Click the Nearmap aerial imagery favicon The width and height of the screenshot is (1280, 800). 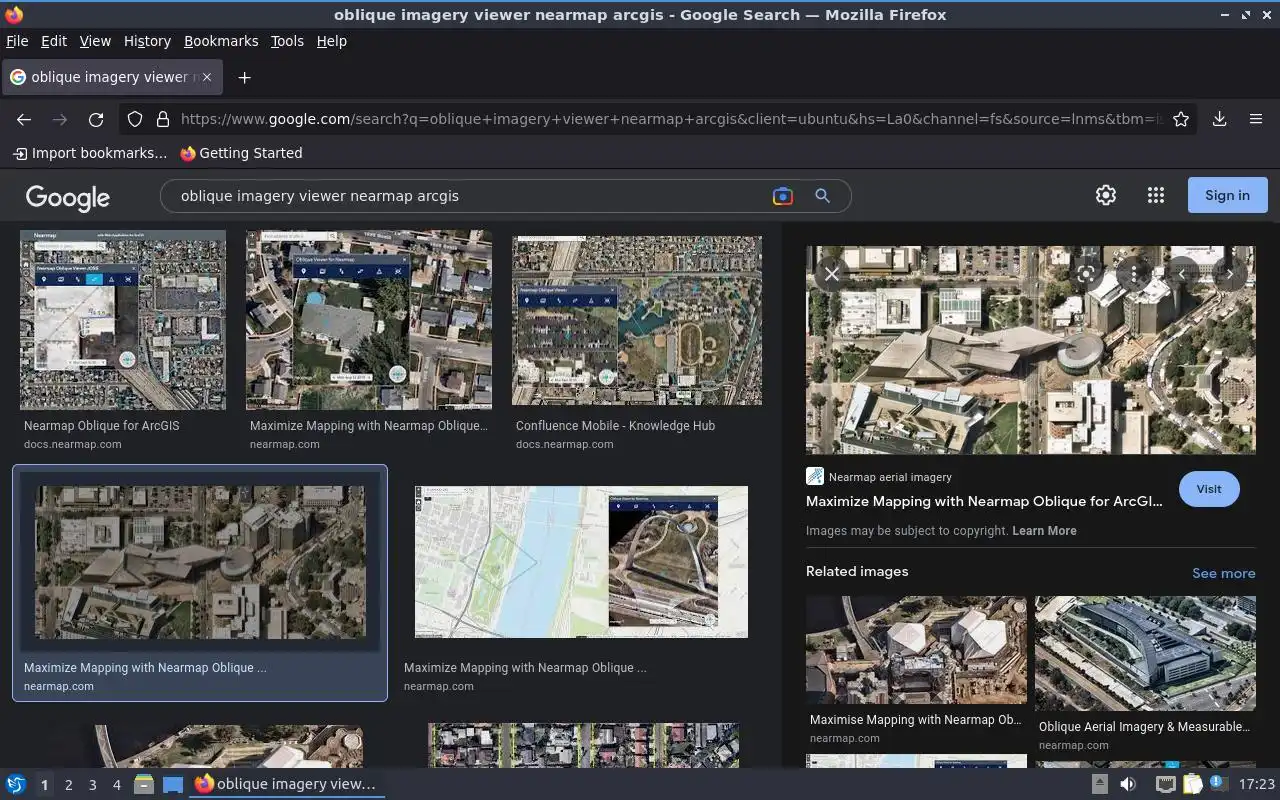click(815, 477)
